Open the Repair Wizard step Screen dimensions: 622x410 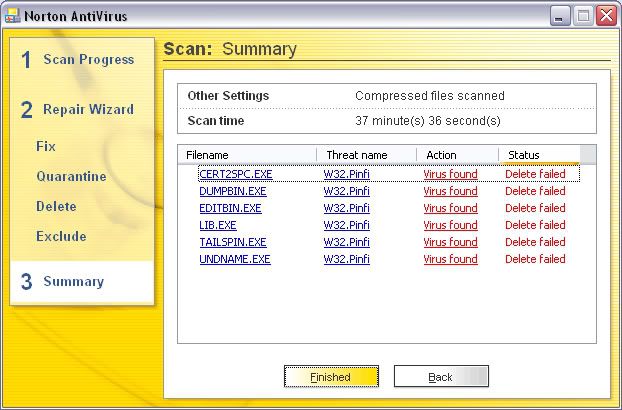pos(77,109)
